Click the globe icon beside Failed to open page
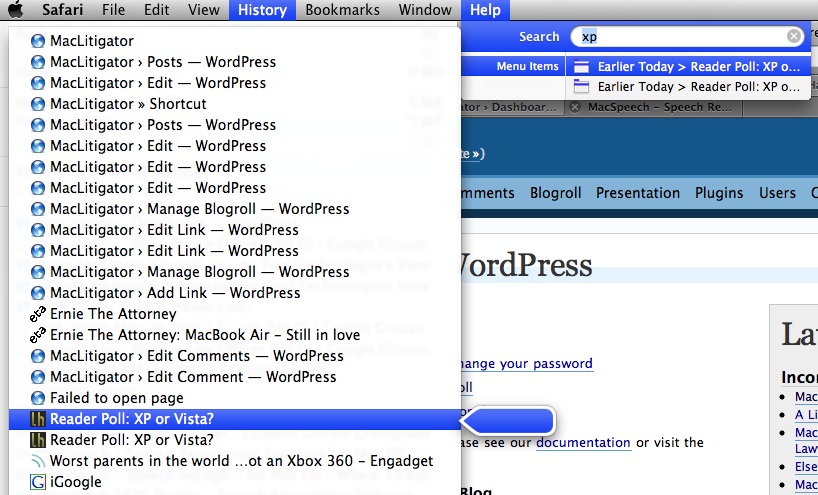 pyautogui.click(x=38, y=398)
